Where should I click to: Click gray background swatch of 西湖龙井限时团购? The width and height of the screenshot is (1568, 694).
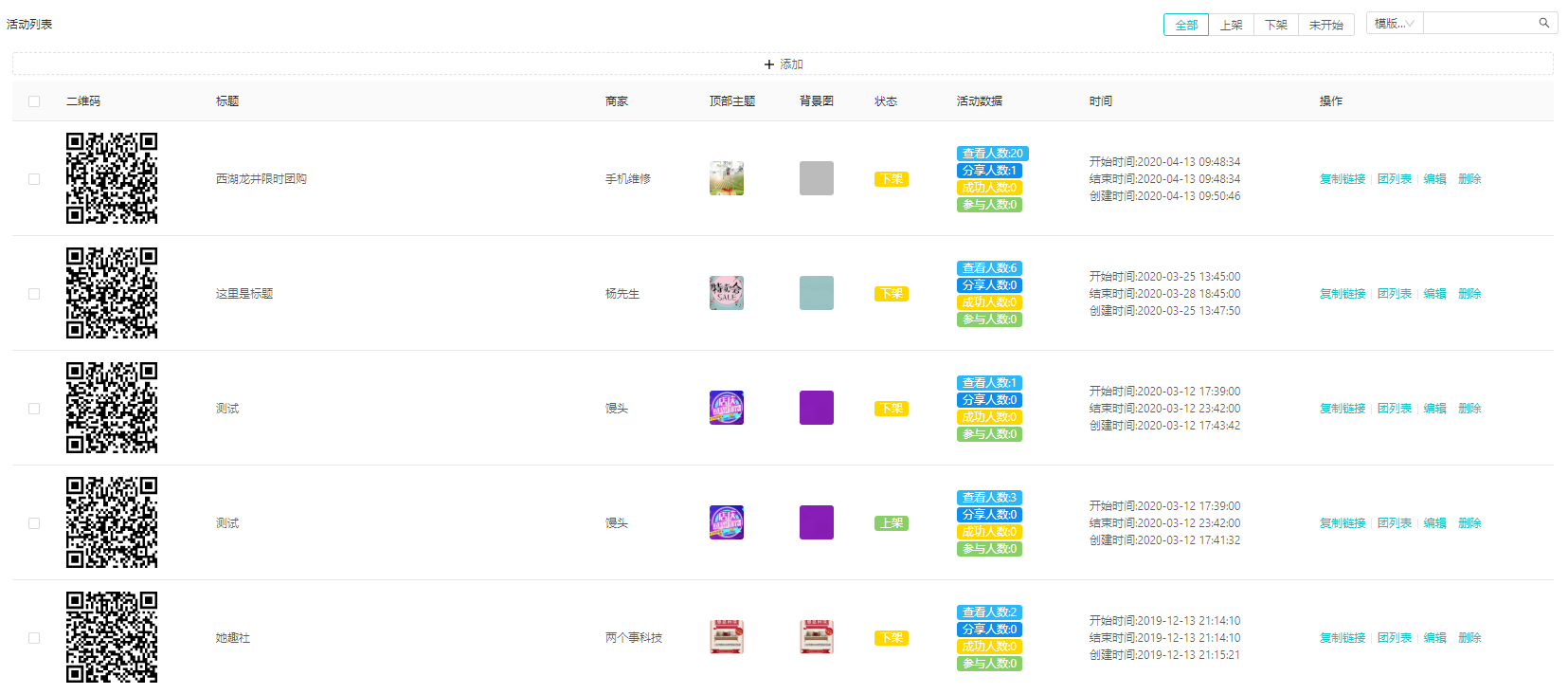tap(817, 178)
